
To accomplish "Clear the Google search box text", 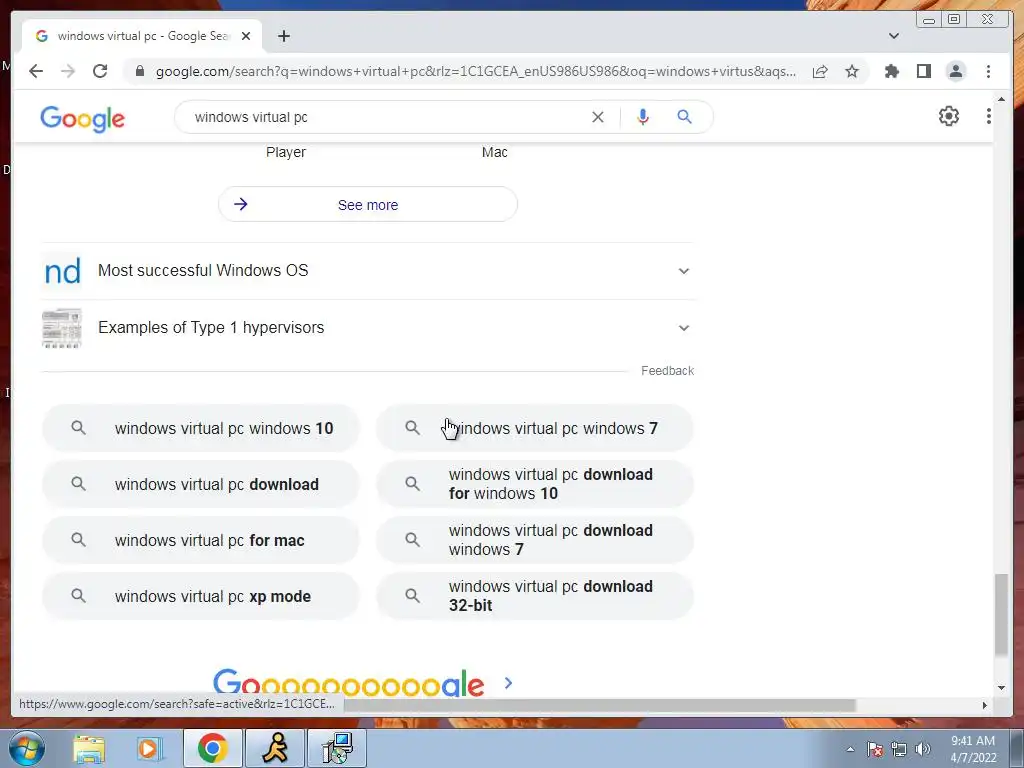I will click(x=598, y=117).
